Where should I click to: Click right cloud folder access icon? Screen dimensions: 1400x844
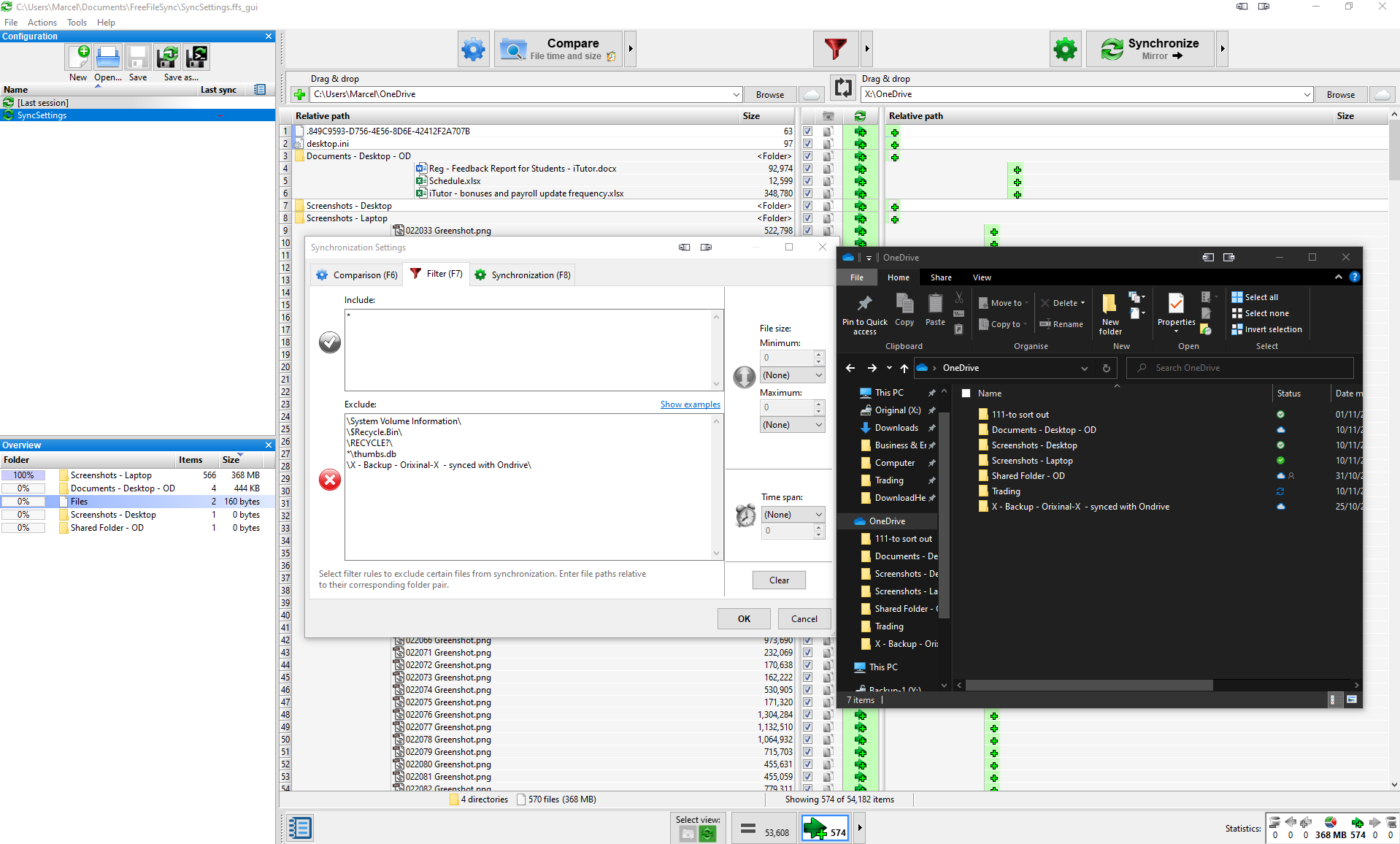coord(1382,94)
